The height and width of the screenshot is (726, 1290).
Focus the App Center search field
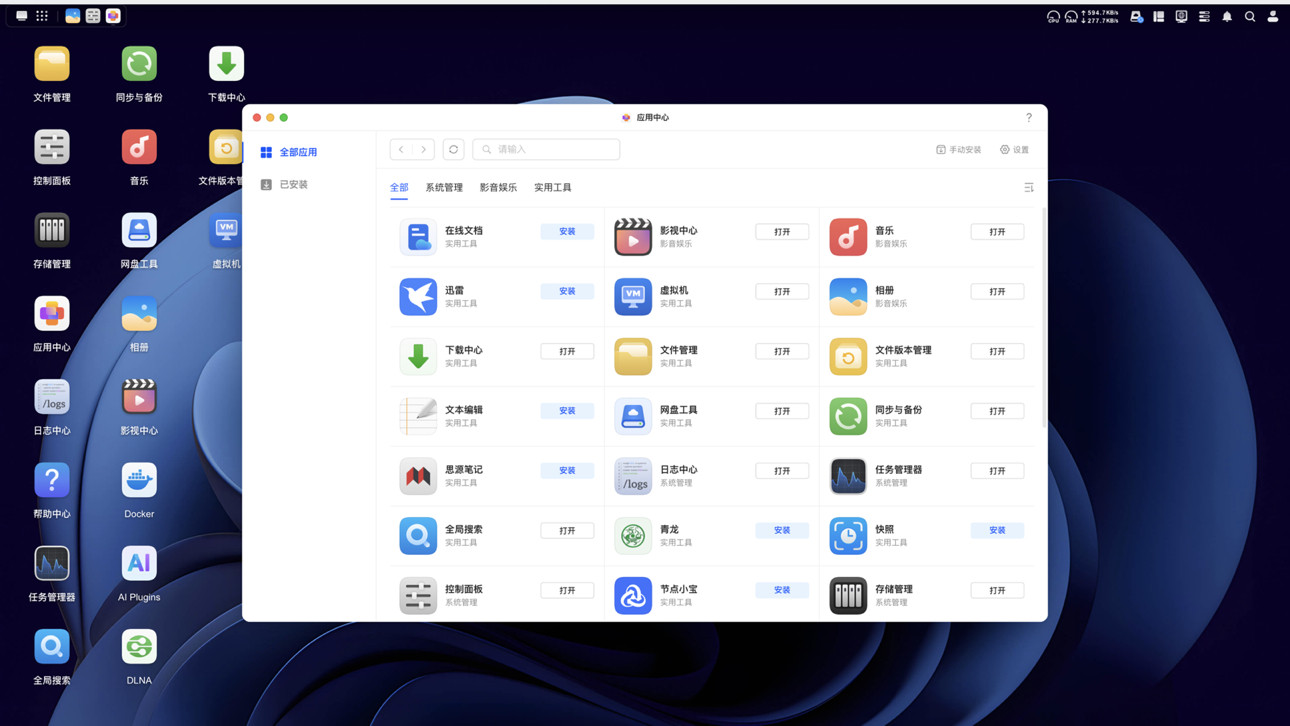(x=546, y=150)
